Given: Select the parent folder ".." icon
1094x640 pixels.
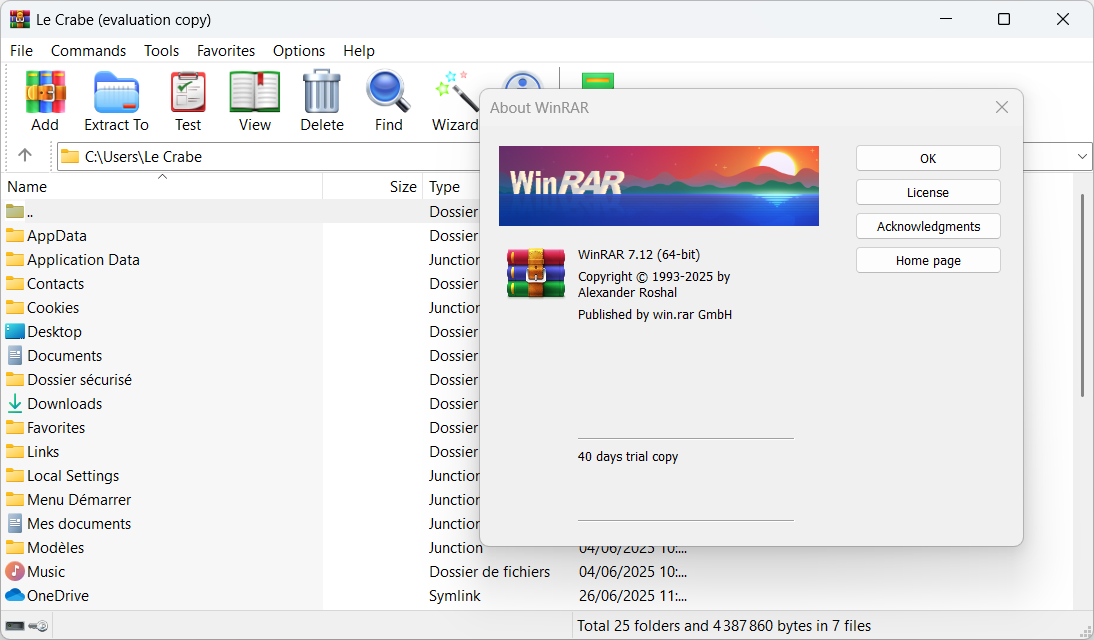Looking at the screenshot, I should click(x=15, y=211).
